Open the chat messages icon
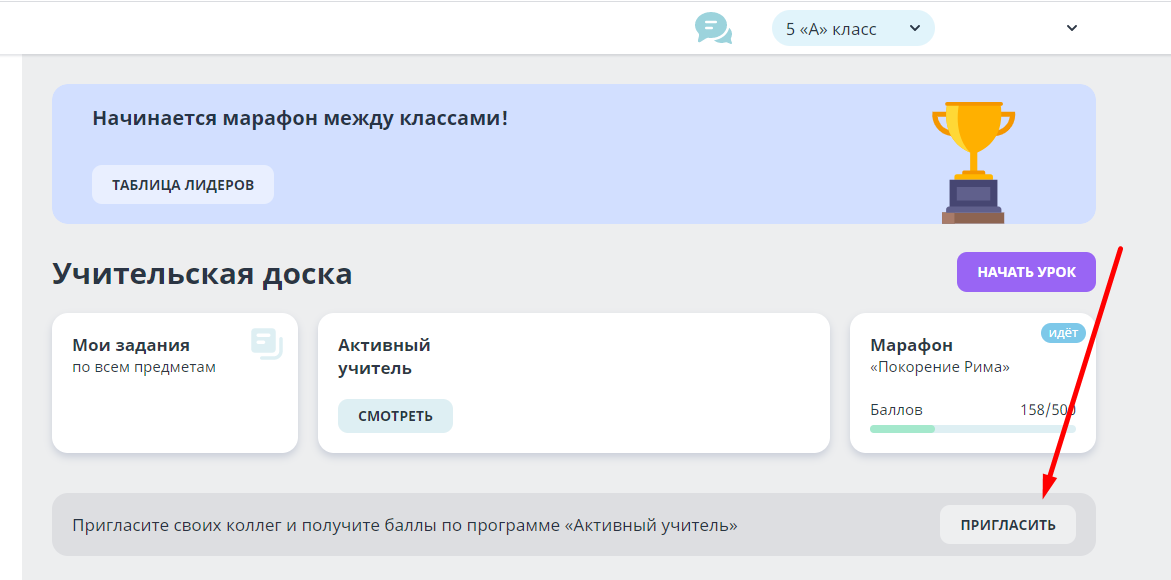This screenshot has height=580, width=1171. click(x=713, y=28)
